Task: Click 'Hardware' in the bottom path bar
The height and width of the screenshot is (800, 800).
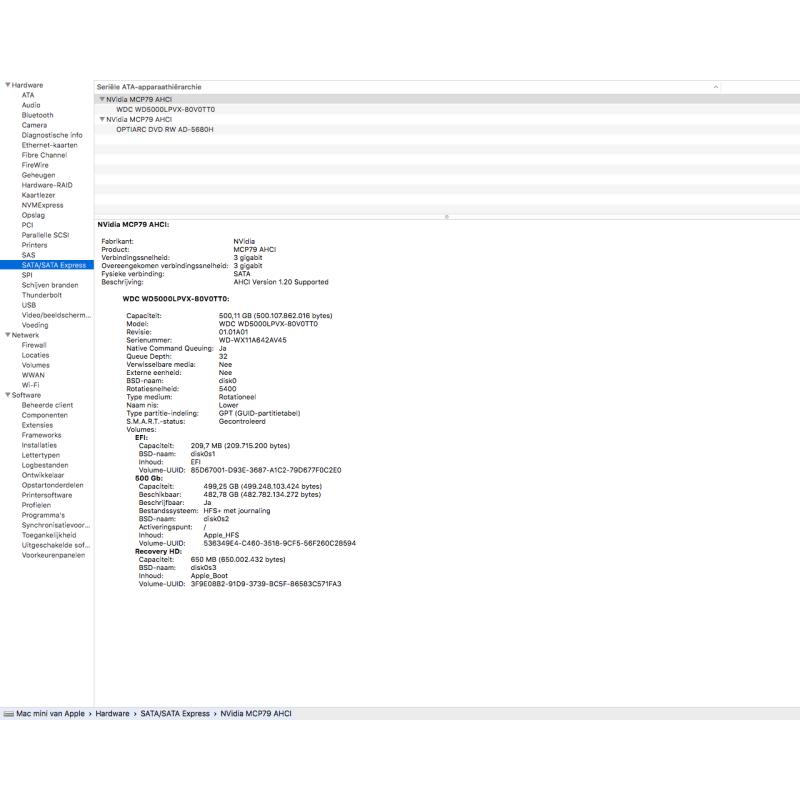Action: tap(112, 714)
